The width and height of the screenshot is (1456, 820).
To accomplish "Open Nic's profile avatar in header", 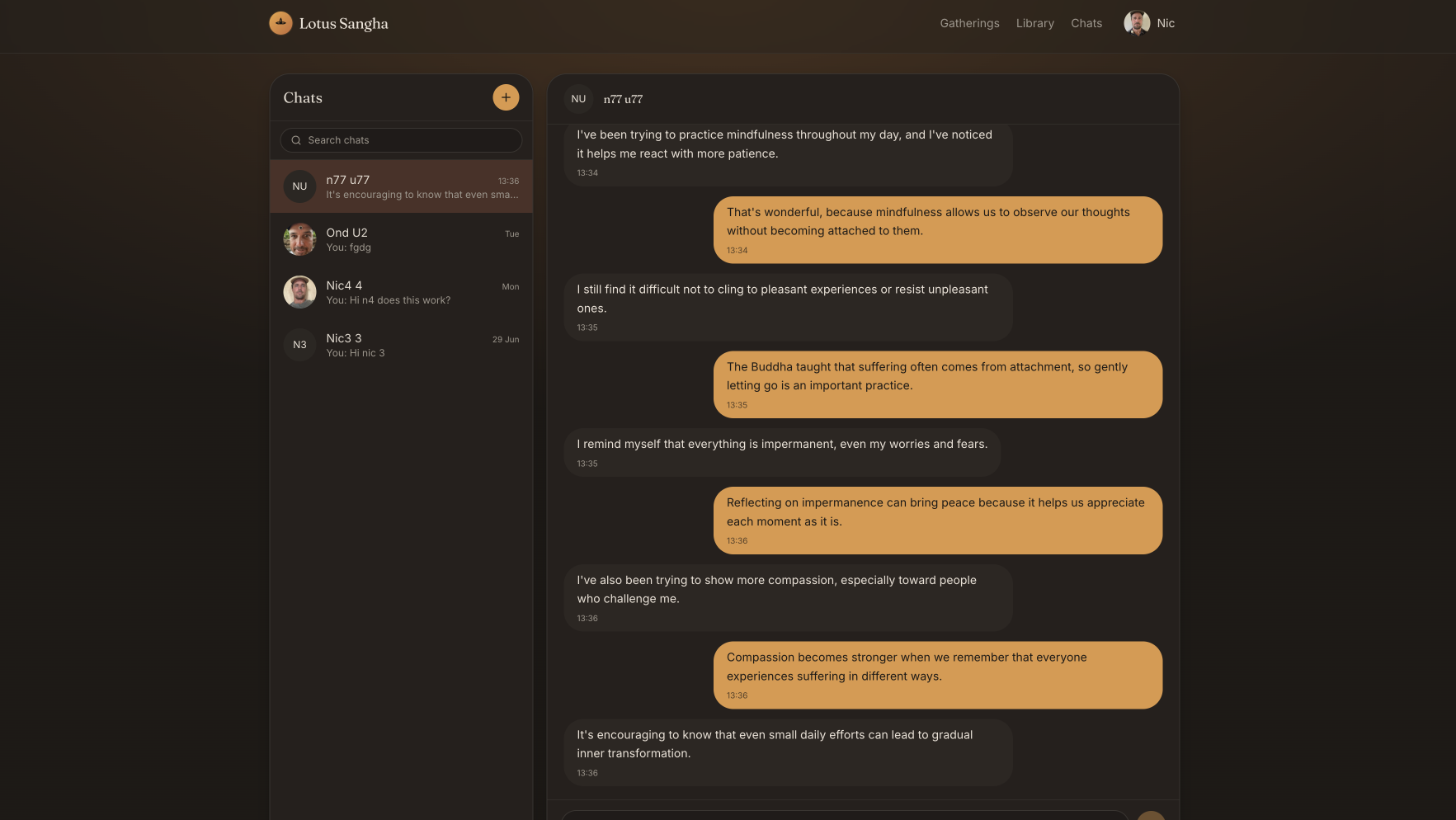I will coord(1137,23).
